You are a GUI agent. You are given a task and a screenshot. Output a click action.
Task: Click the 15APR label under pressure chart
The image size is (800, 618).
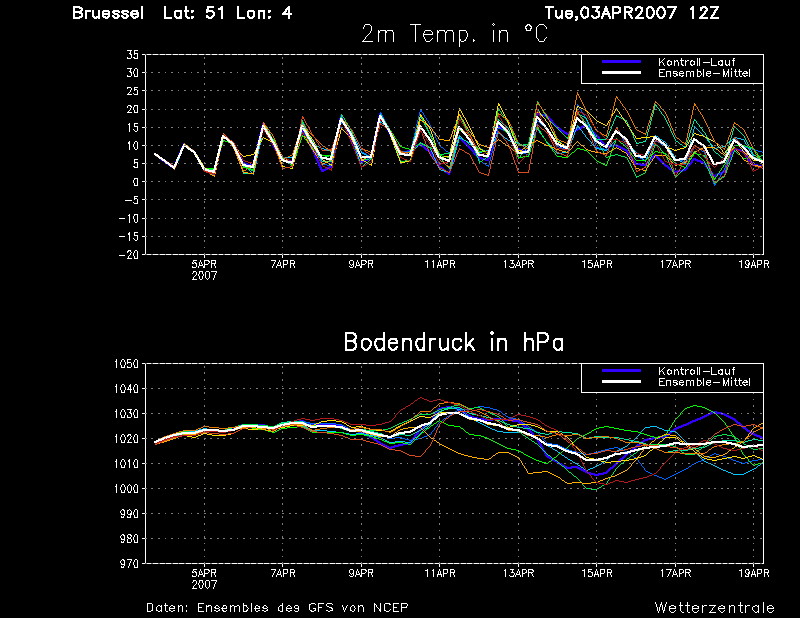point(597,573)
